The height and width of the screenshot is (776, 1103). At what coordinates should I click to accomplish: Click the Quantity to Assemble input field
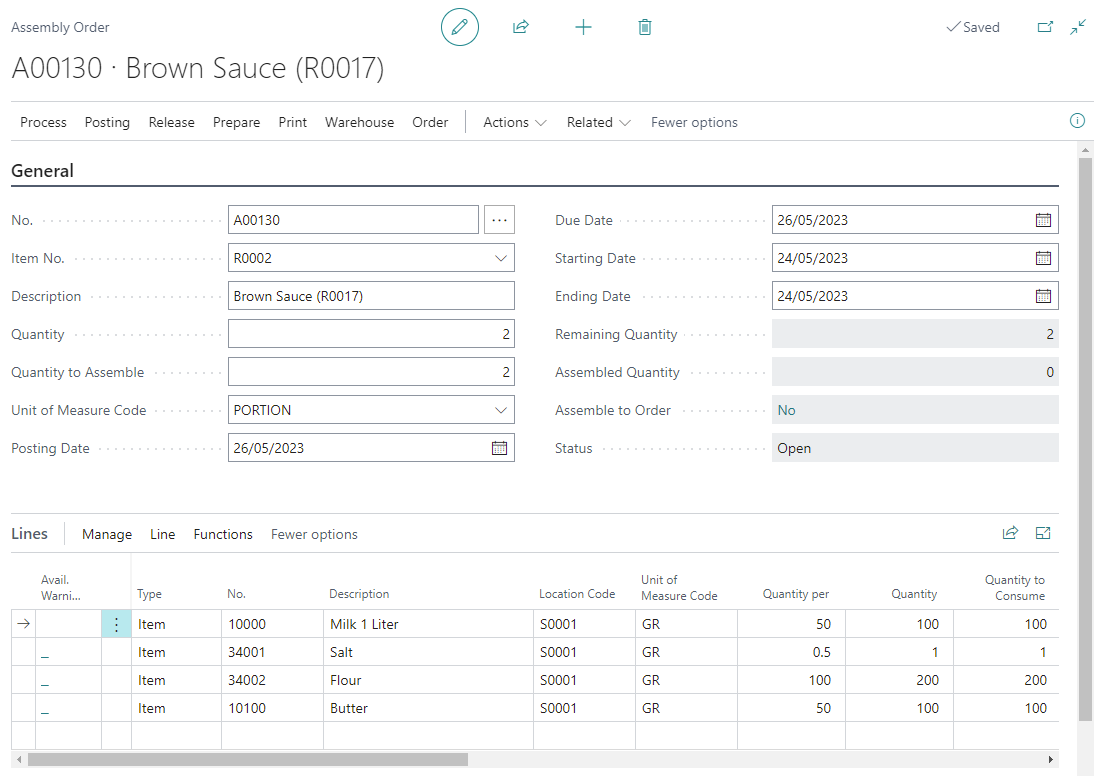[x=370, y=372]
